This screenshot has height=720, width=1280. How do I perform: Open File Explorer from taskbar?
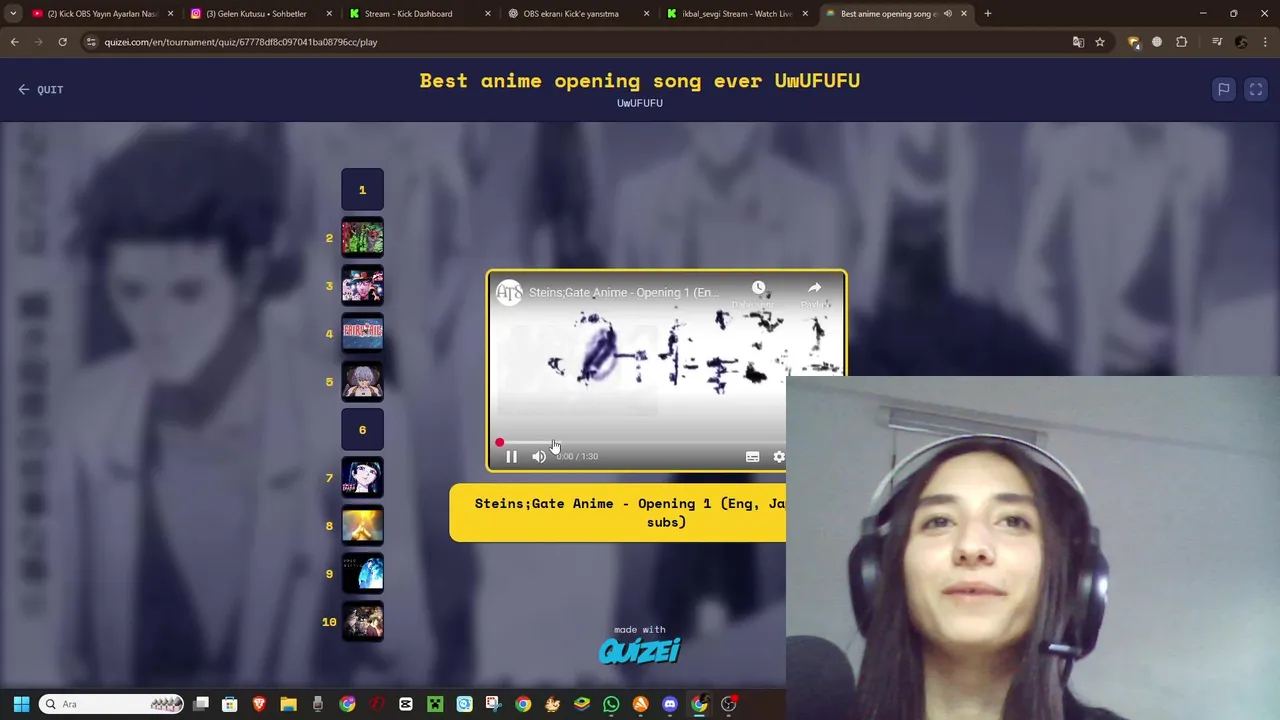(x=288, y=704)
